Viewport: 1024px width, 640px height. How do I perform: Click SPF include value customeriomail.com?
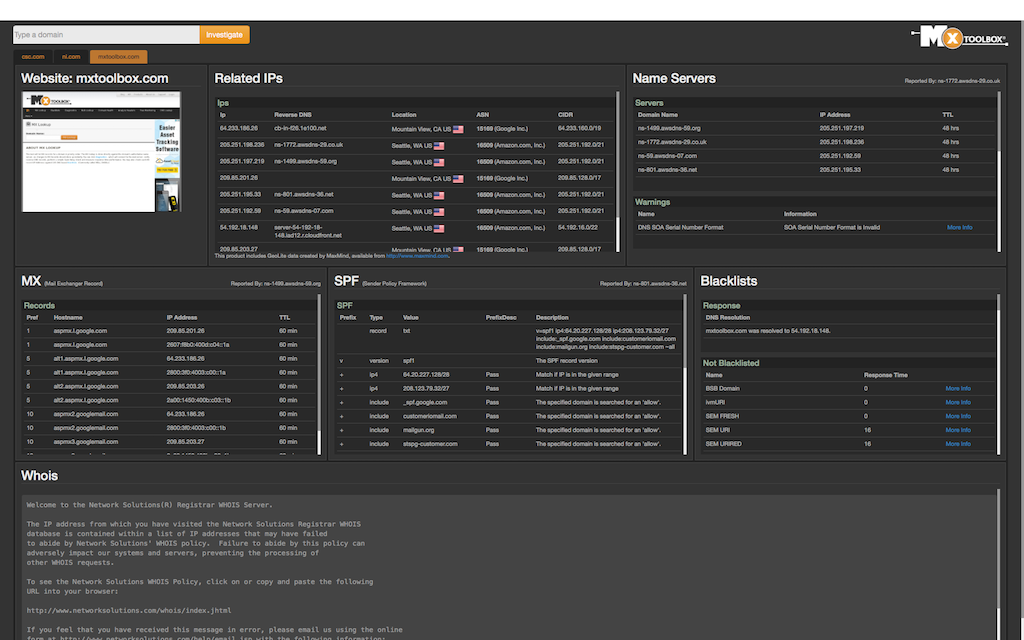coord(430,416)
